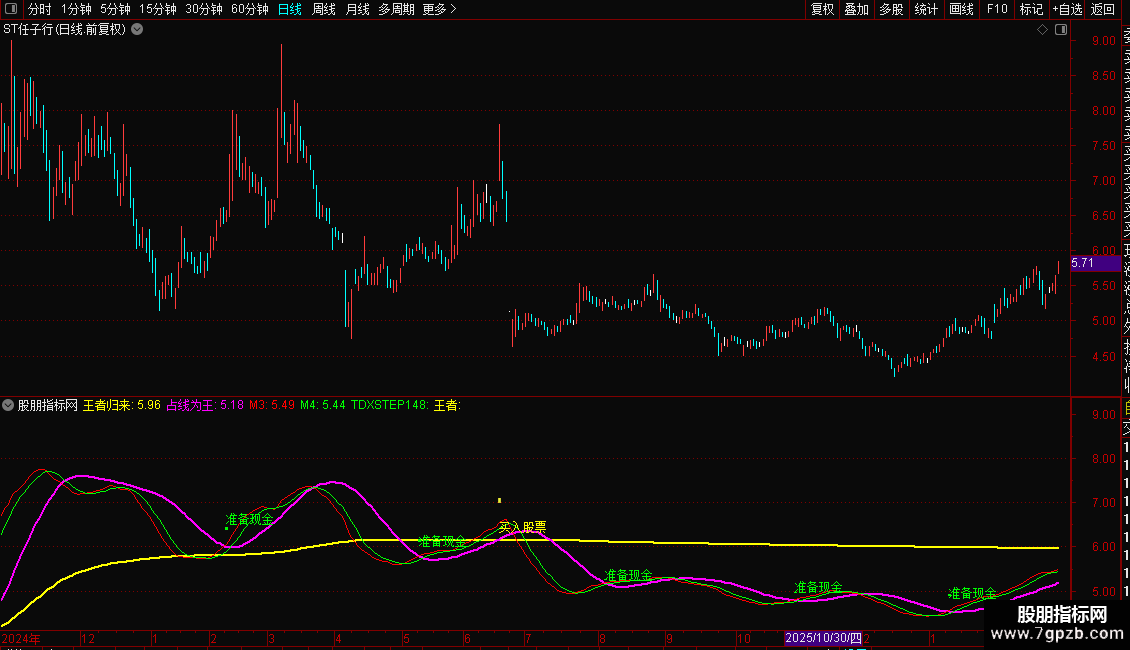Open F10 company information
The width and height of the screenshot is (1130, 650).
point(997,9)
